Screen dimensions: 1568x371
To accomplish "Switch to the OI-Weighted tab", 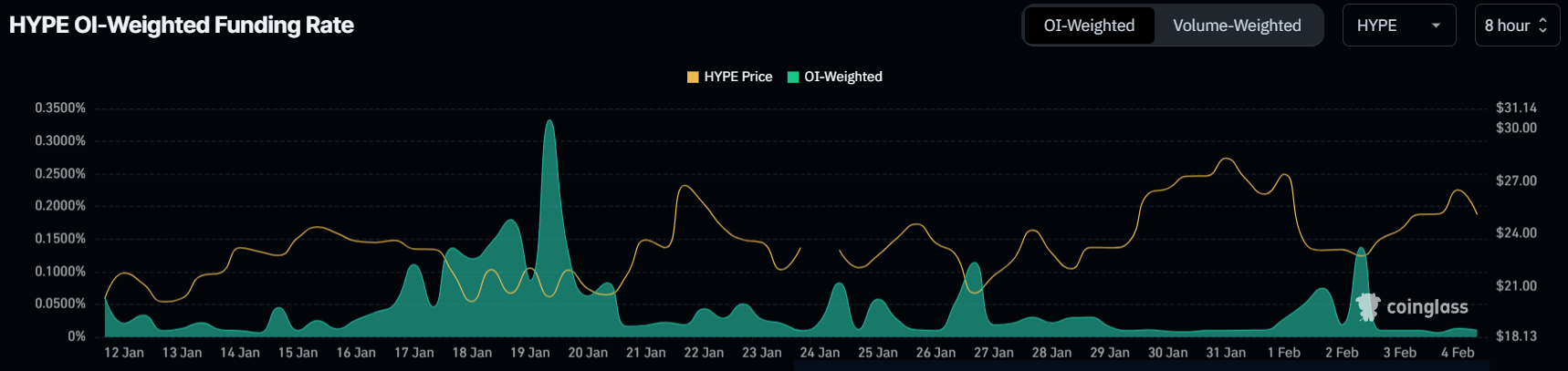I will [1089, 26].
